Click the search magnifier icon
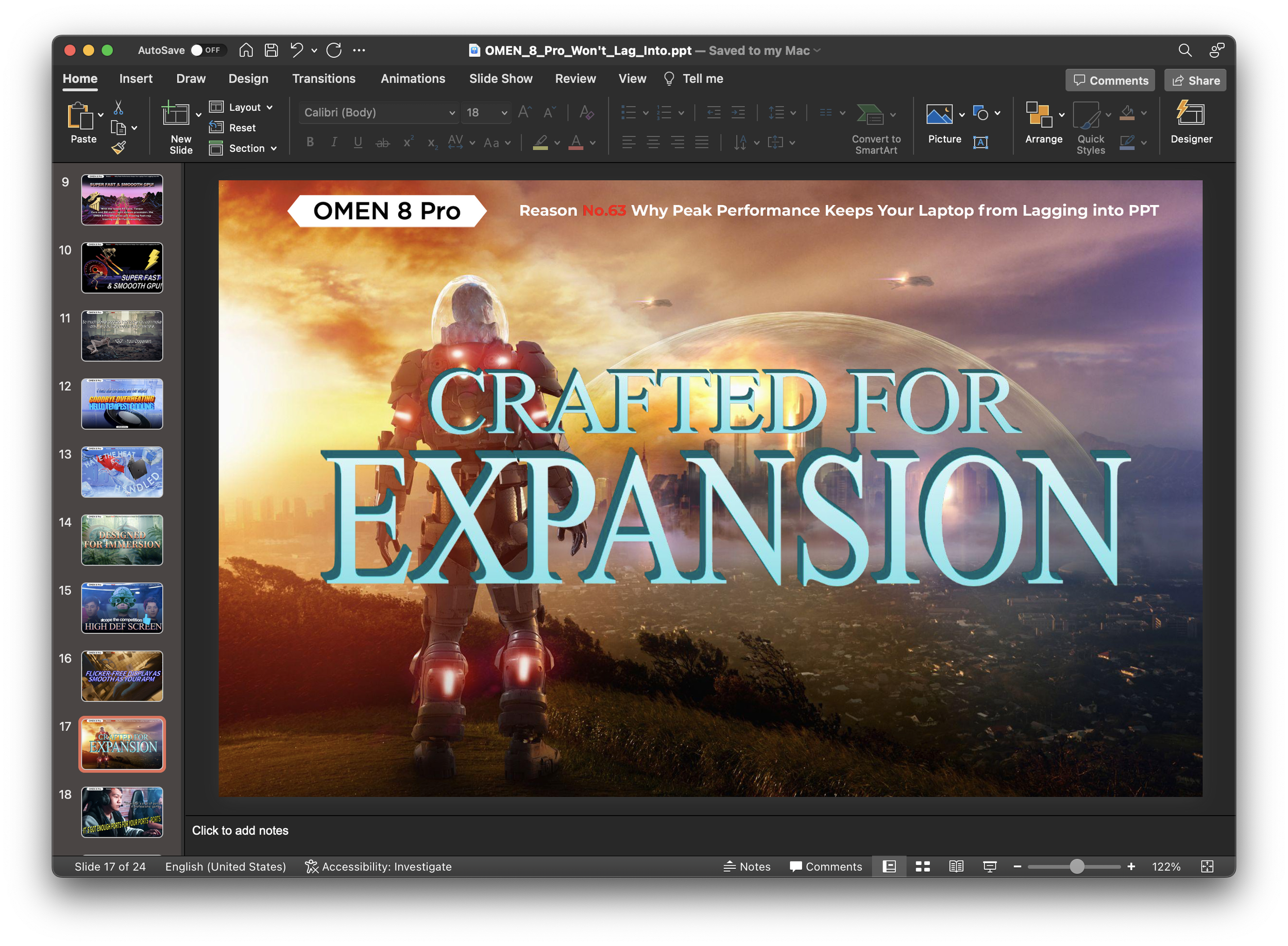1288x946 pixels. [1185, 50]
